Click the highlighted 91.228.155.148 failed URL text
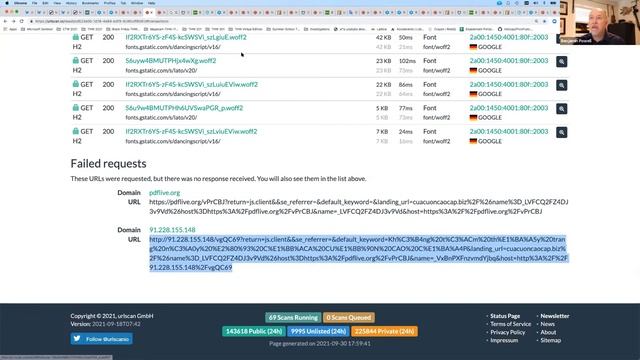 tap(358, 253)
